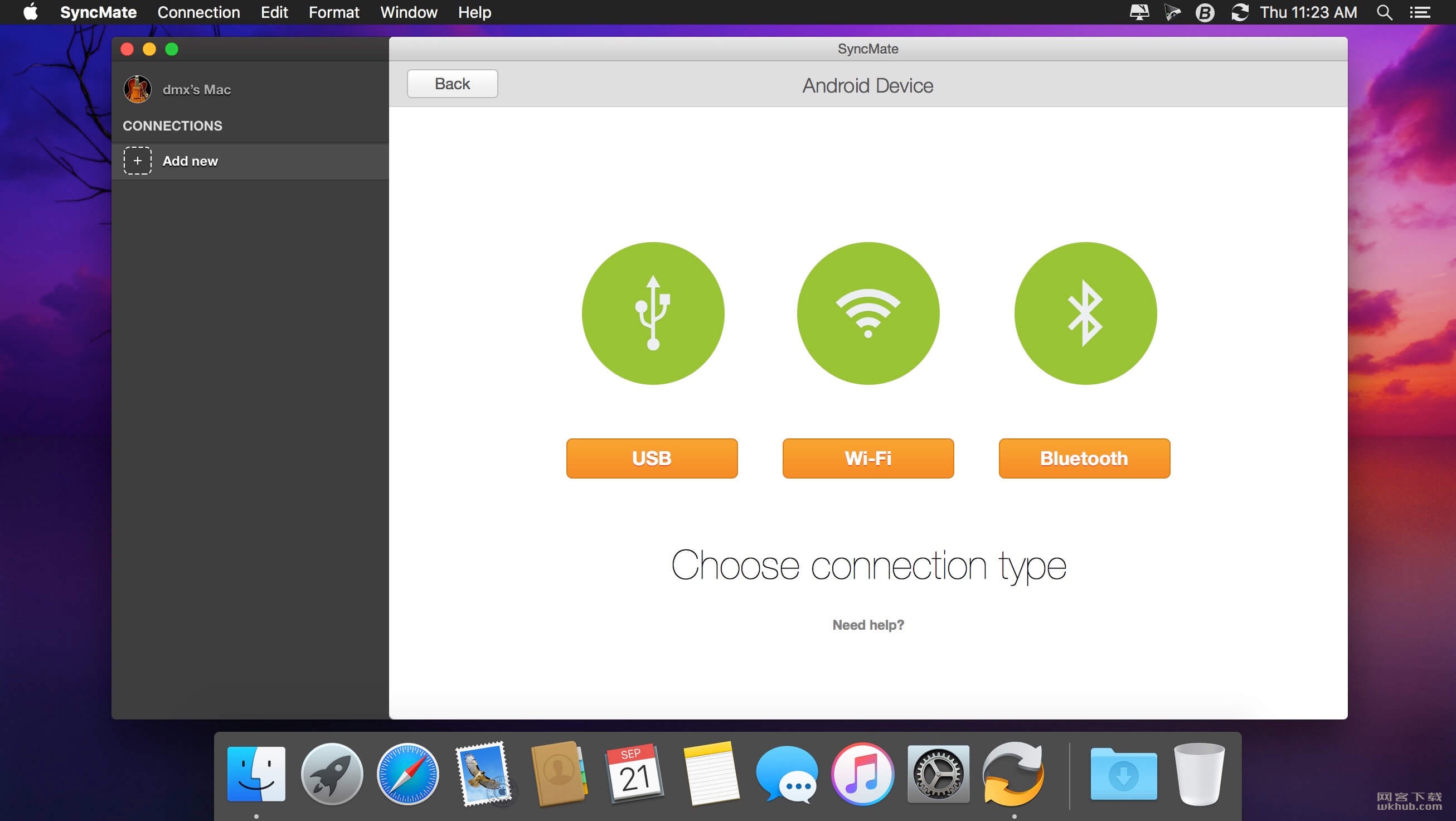
Task: Open Calendar showing SEP 21
Action: tap(635, 774)
